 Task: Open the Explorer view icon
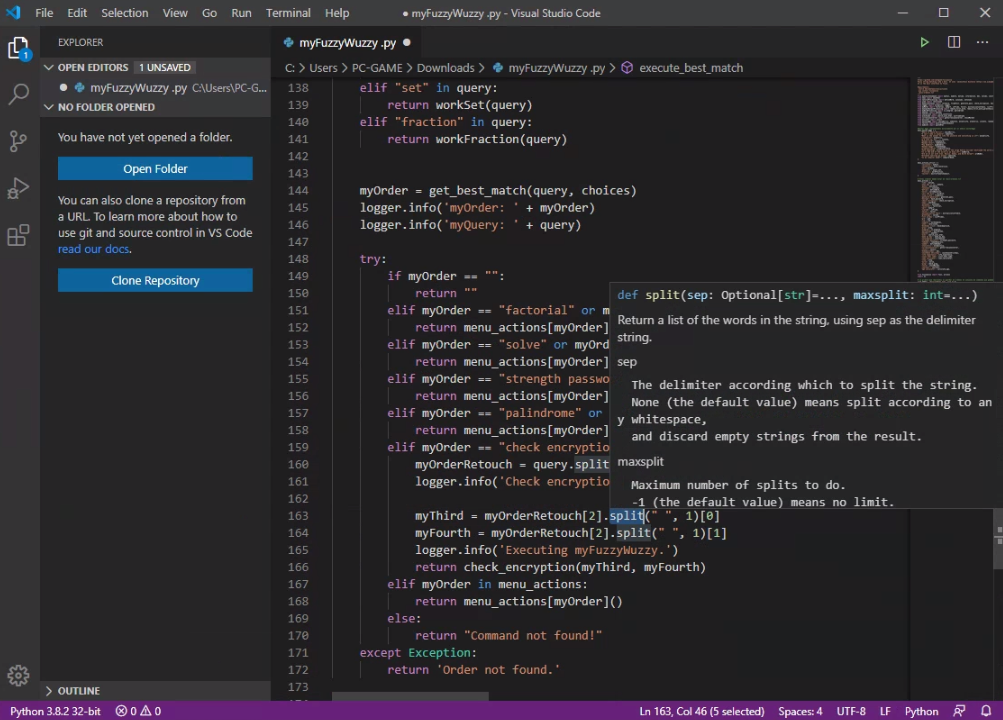coord(20,46)
